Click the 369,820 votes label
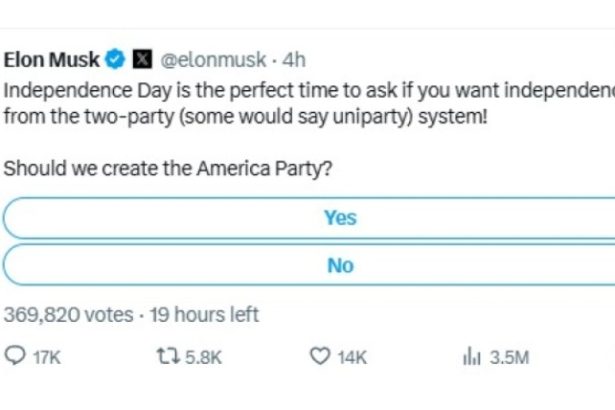Viewport: 615px width, 410px height. pos(69,315)
